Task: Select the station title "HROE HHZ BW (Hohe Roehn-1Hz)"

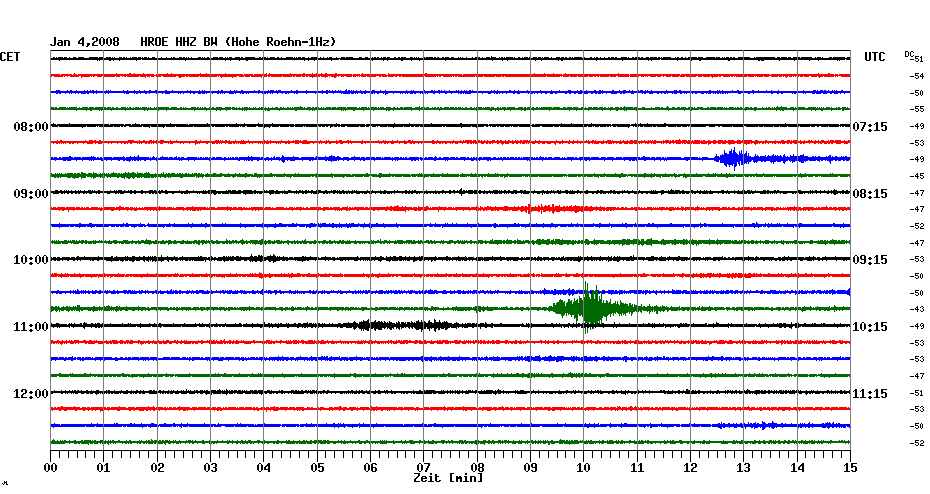Action: (238, 42)
